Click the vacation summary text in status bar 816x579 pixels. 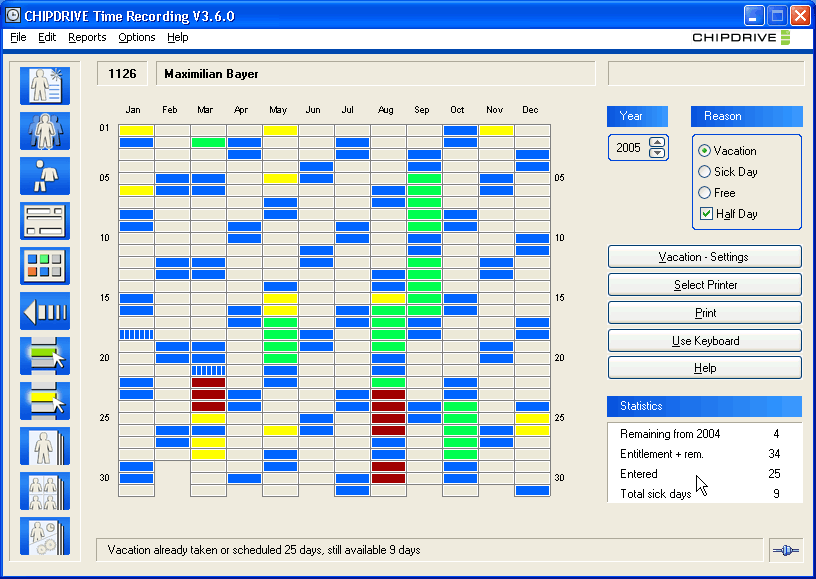tap(264, 550)
